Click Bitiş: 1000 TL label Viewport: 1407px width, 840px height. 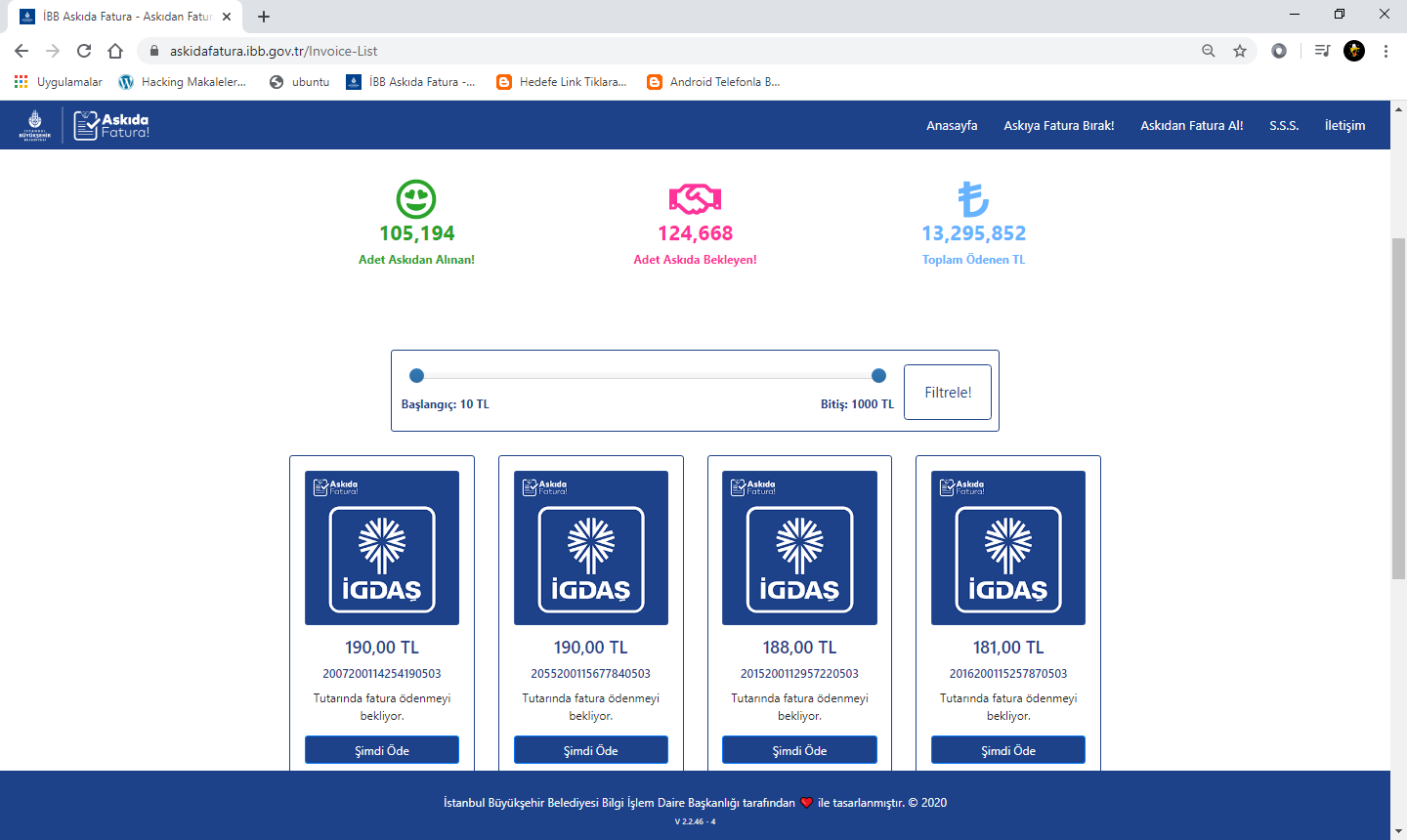[x=857, y=404]
